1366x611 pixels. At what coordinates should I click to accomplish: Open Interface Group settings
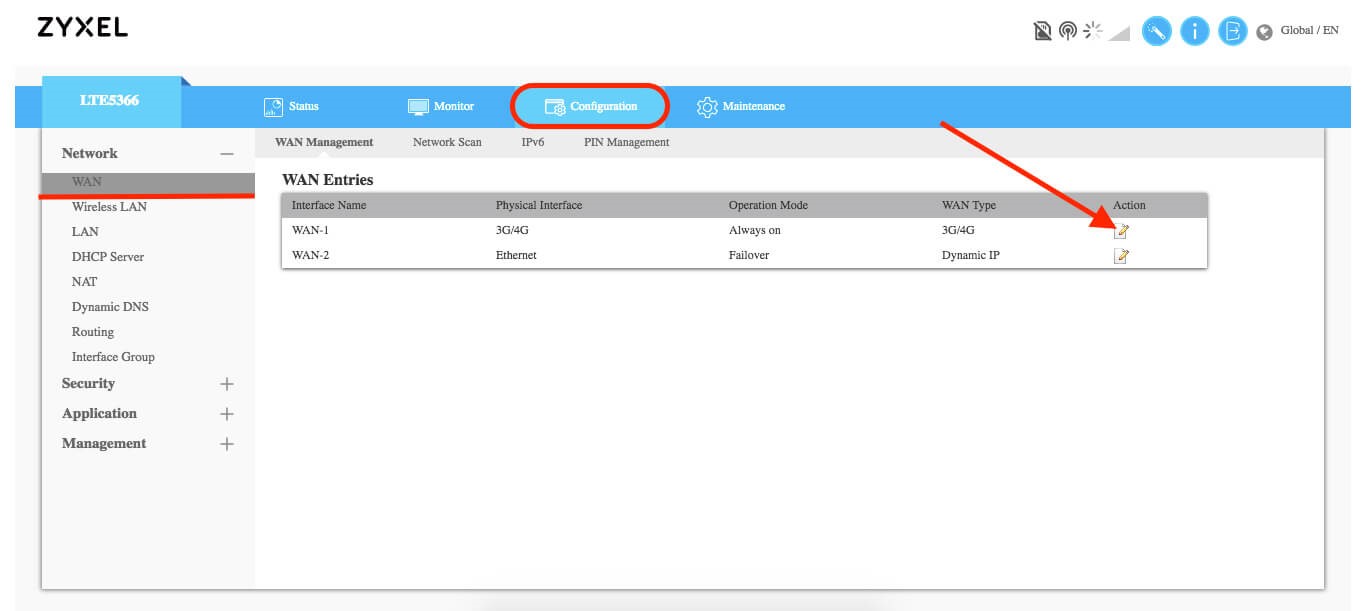pyautogui.click(x=113, y=357)
